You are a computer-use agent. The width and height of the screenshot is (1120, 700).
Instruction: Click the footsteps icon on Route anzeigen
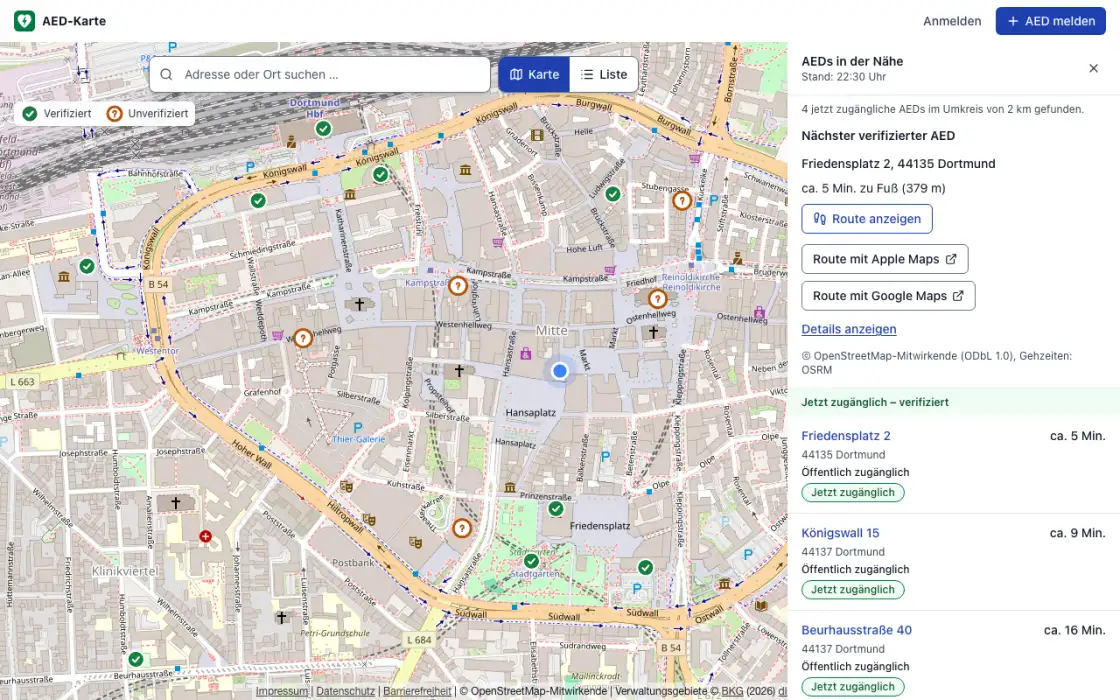tap(820, 219)
